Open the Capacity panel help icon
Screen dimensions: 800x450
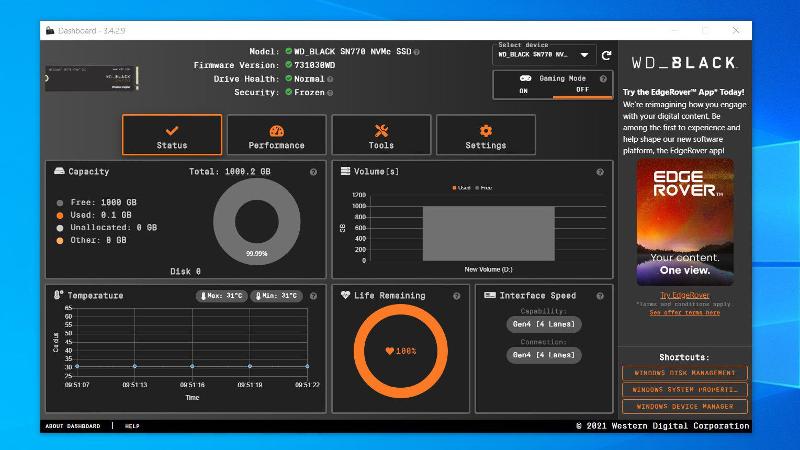point(313,172)
